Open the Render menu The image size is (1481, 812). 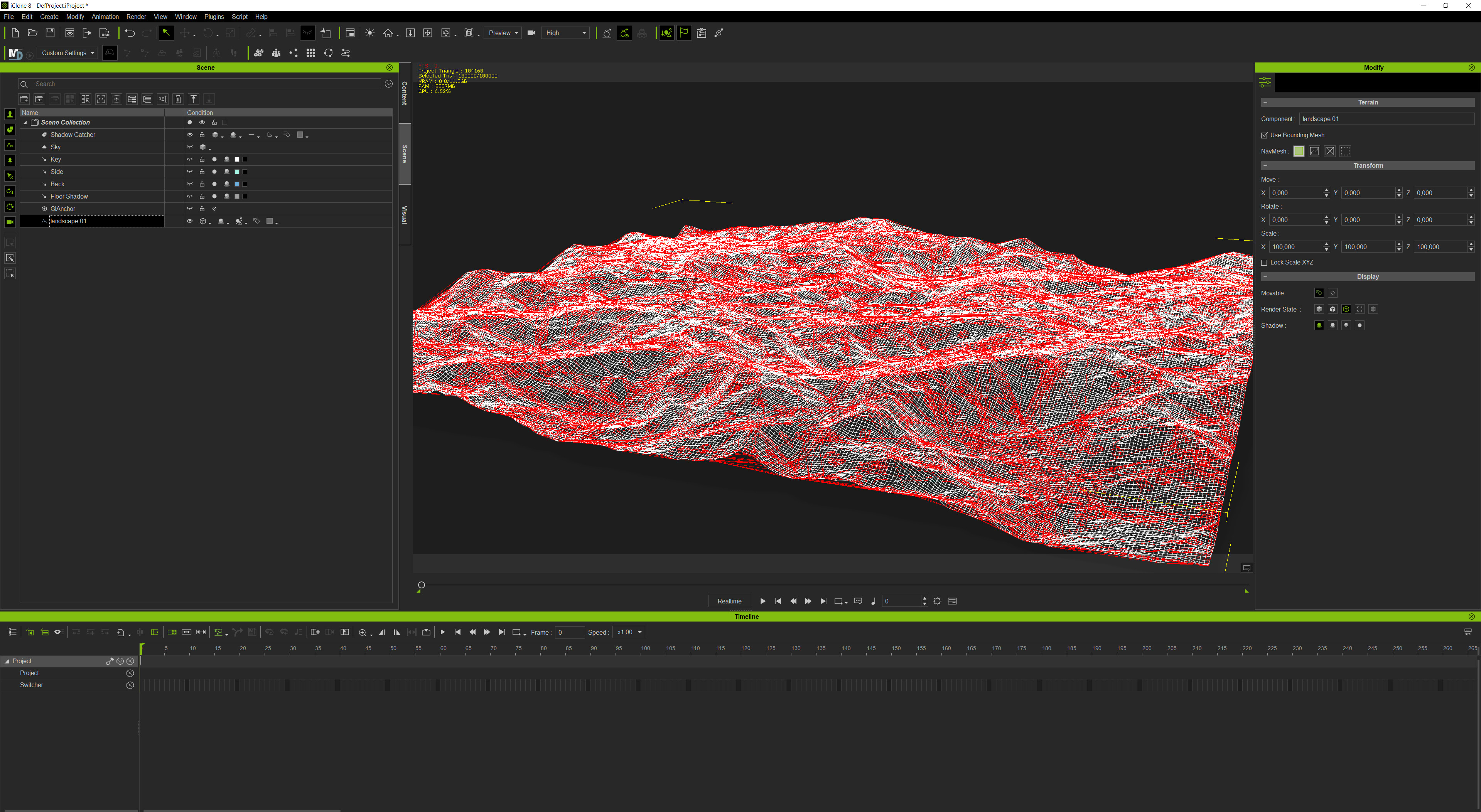(x=136, y=17)
